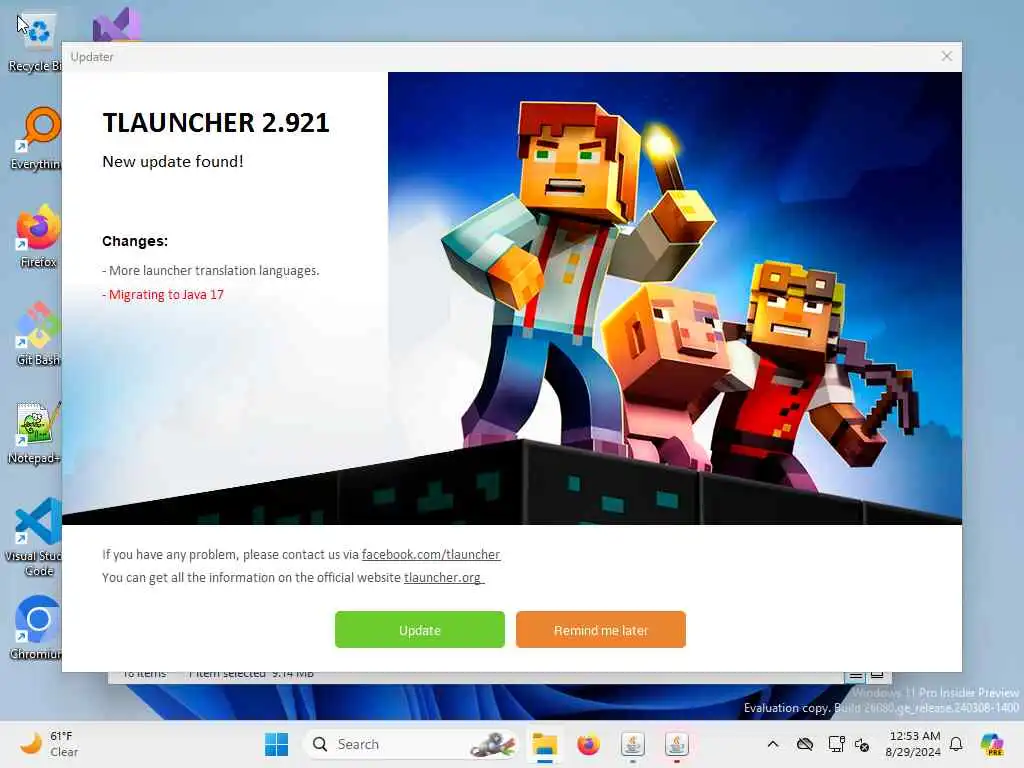Open Firefox from the taskbar
The height and width of the screenshot is (768, 1024).
click(x=588, y=744)
